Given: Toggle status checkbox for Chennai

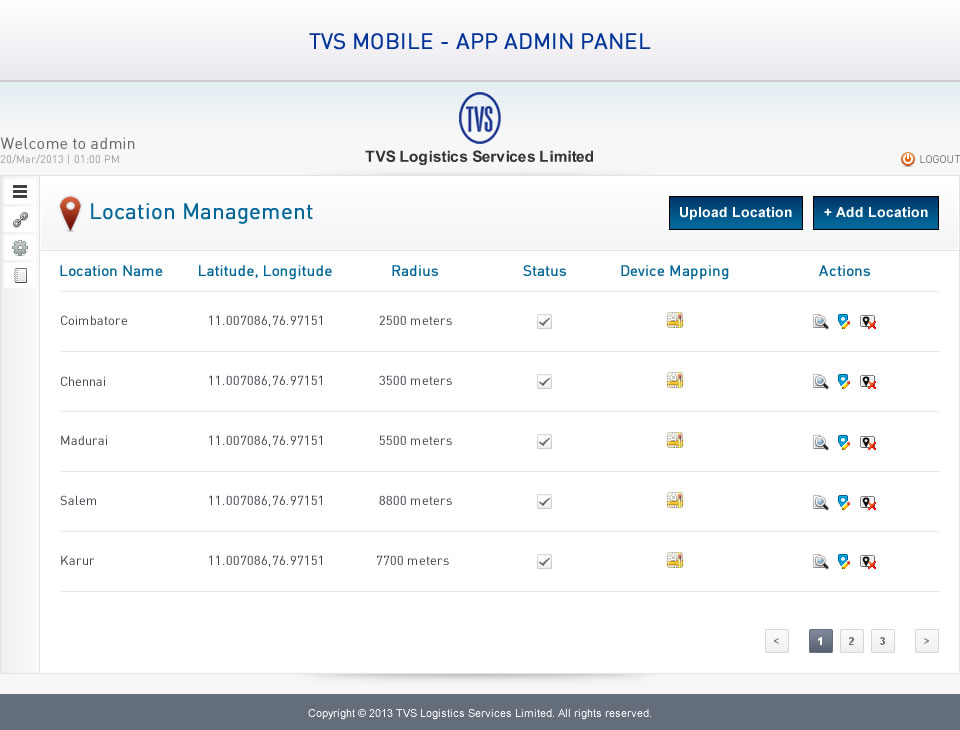Looking at the screenshot, I should [x=544, y=382].
